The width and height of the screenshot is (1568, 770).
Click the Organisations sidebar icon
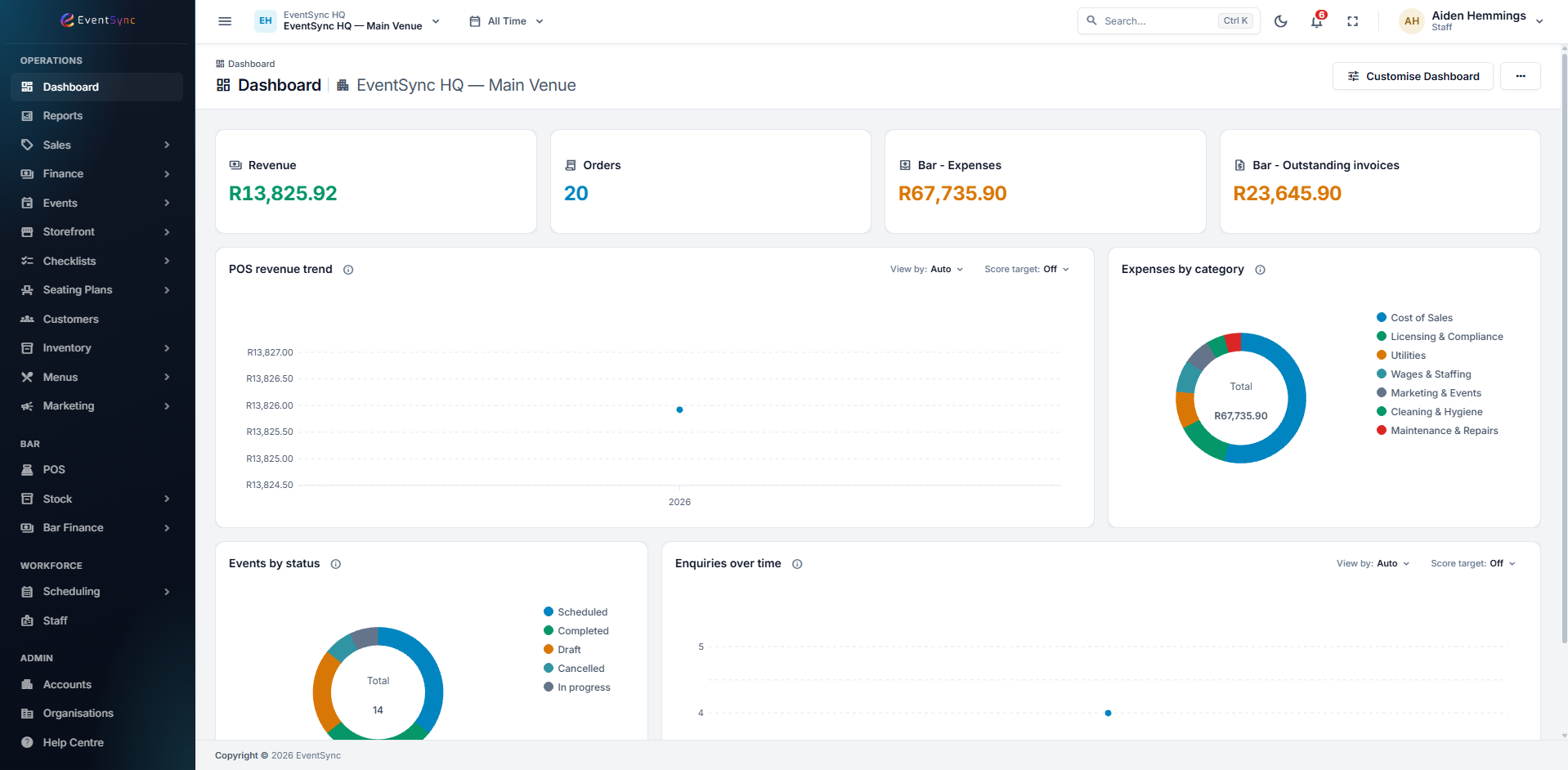[x=27, y=714]
